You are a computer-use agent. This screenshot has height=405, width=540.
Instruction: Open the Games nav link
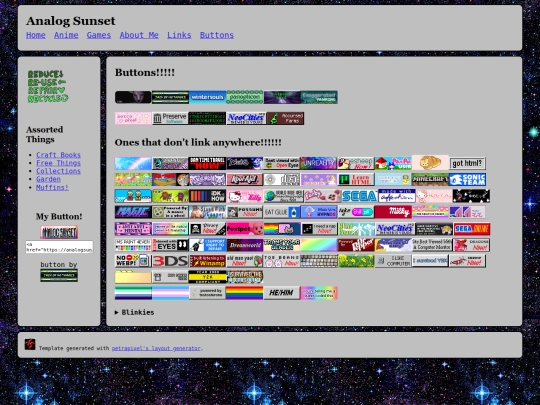99,35
